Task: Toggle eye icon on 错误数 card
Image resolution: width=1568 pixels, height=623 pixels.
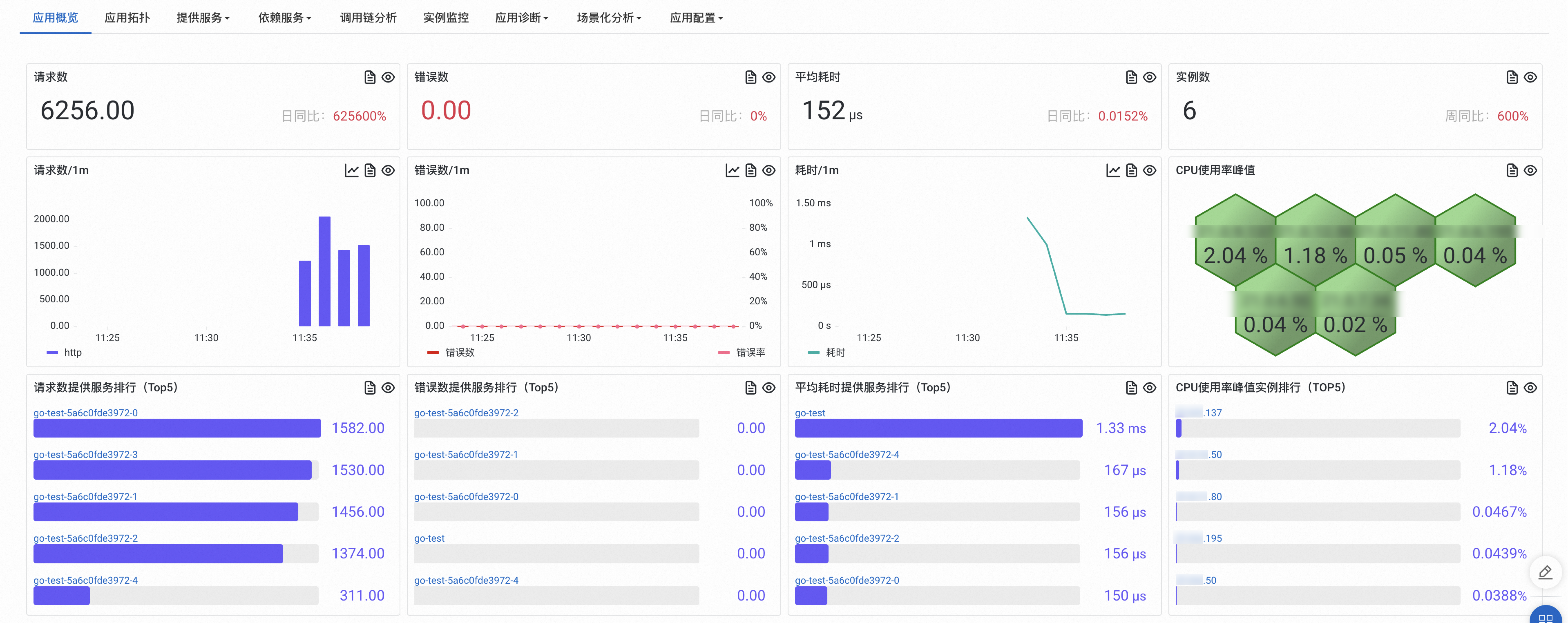Action: point(769,77)
